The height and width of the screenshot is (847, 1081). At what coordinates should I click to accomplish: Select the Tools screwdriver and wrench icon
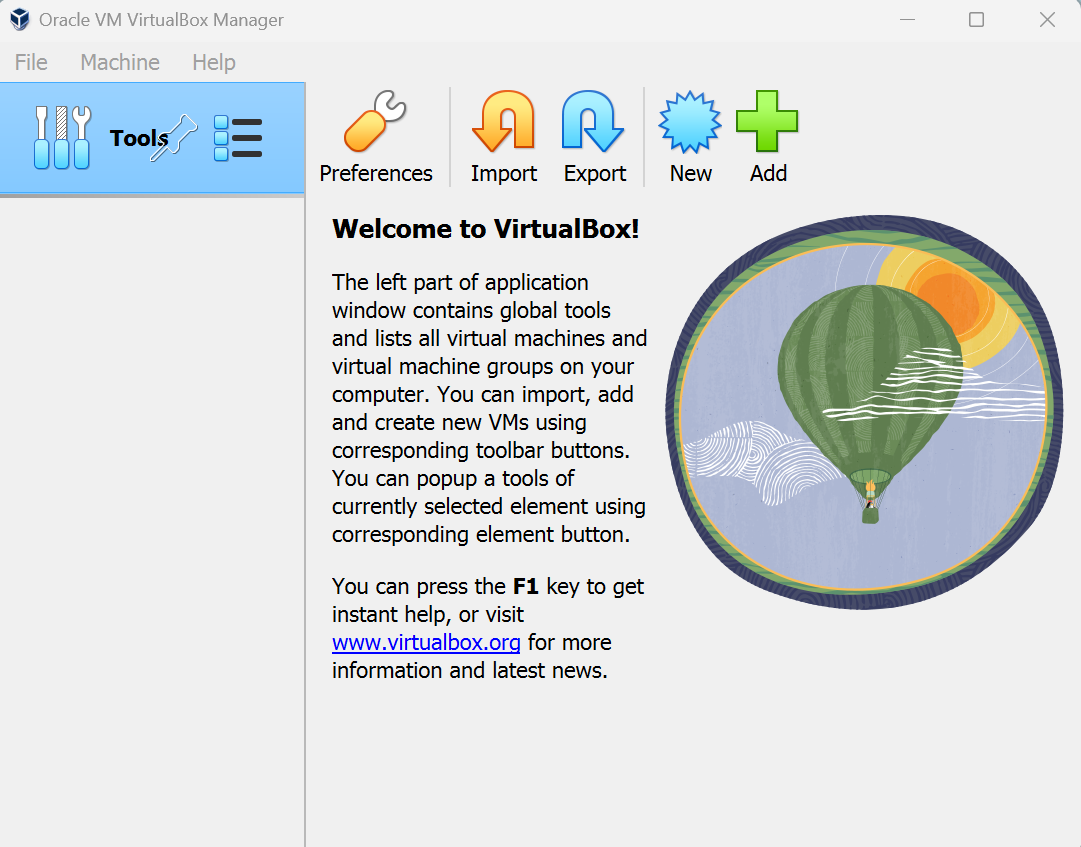point(62,137)
